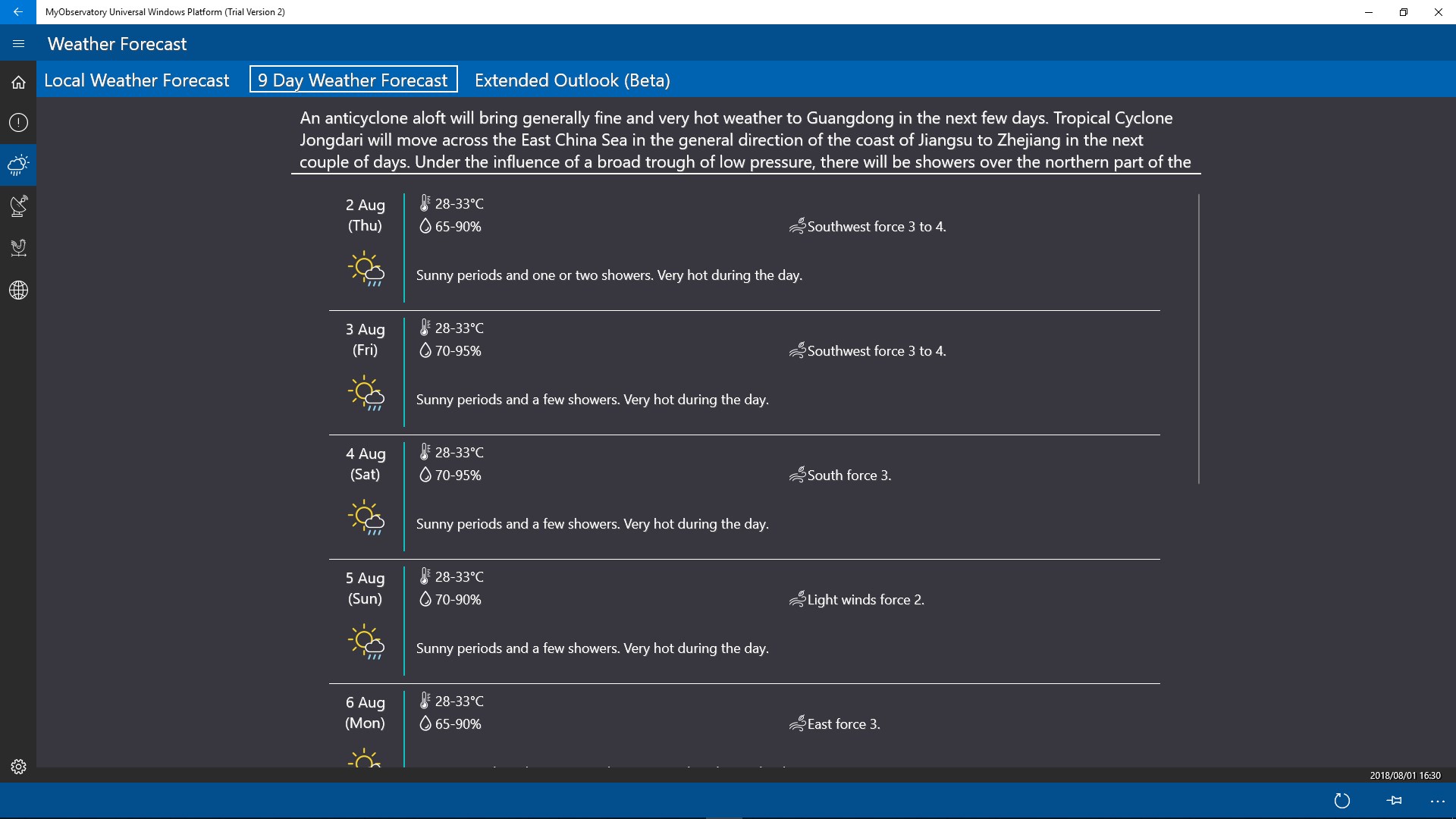Open the Extended Outlook (Beta) tab
The height and width of the screenshot is (819, 1456).
572,80
